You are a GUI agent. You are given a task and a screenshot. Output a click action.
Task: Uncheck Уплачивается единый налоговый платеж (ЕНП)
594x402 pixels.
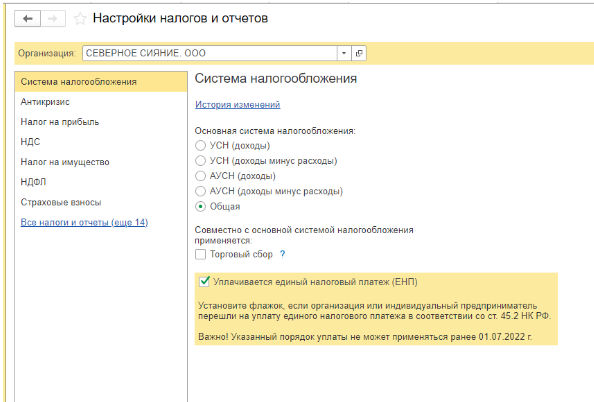[204, 282]
